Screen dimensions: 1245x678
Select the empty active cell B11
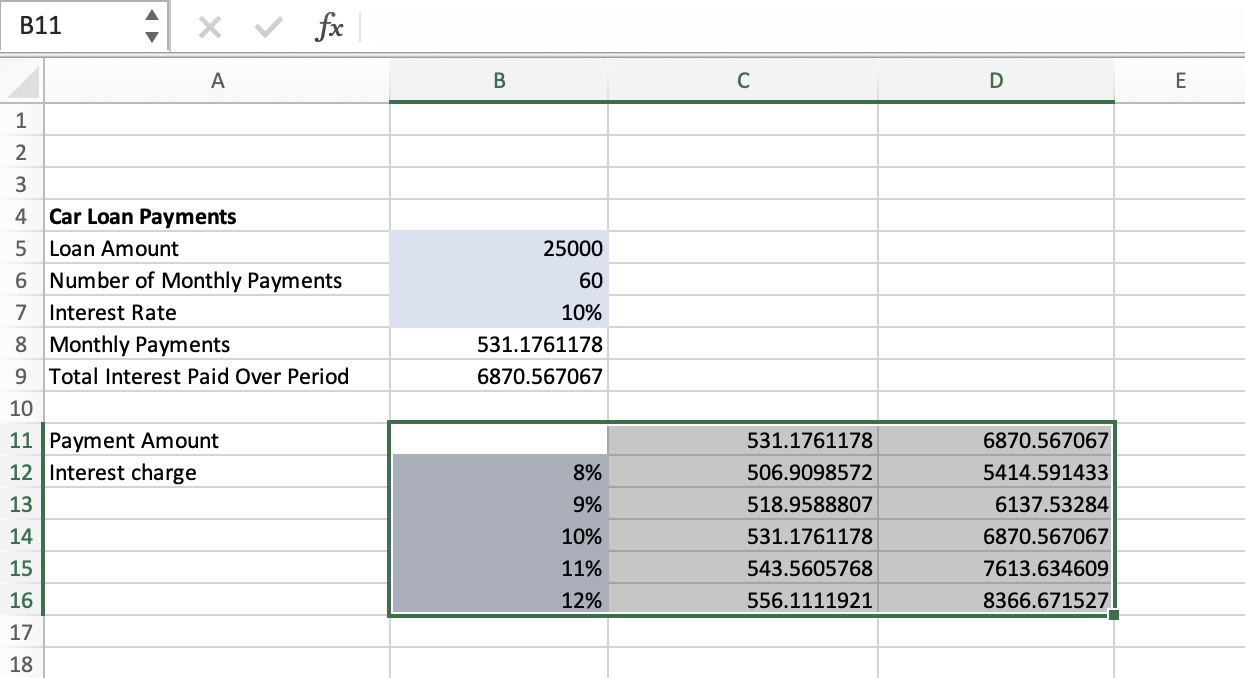point(498,440)
